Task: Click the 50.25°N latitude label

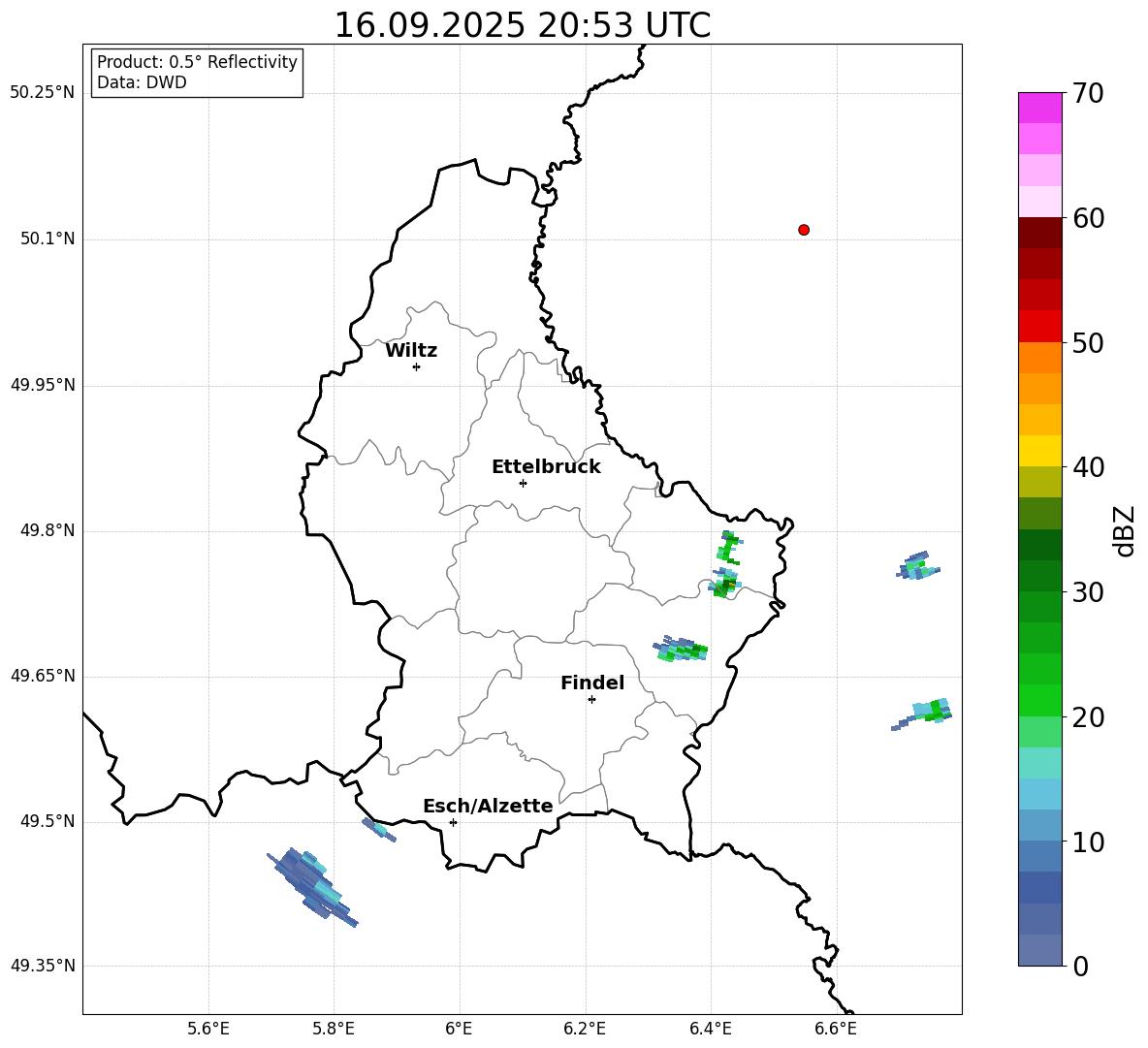Action: point(43,93)
